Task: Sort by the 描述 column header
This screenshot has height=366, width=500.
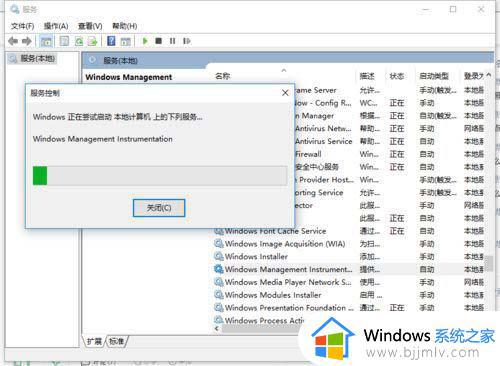Action: [x=367, y=76]
